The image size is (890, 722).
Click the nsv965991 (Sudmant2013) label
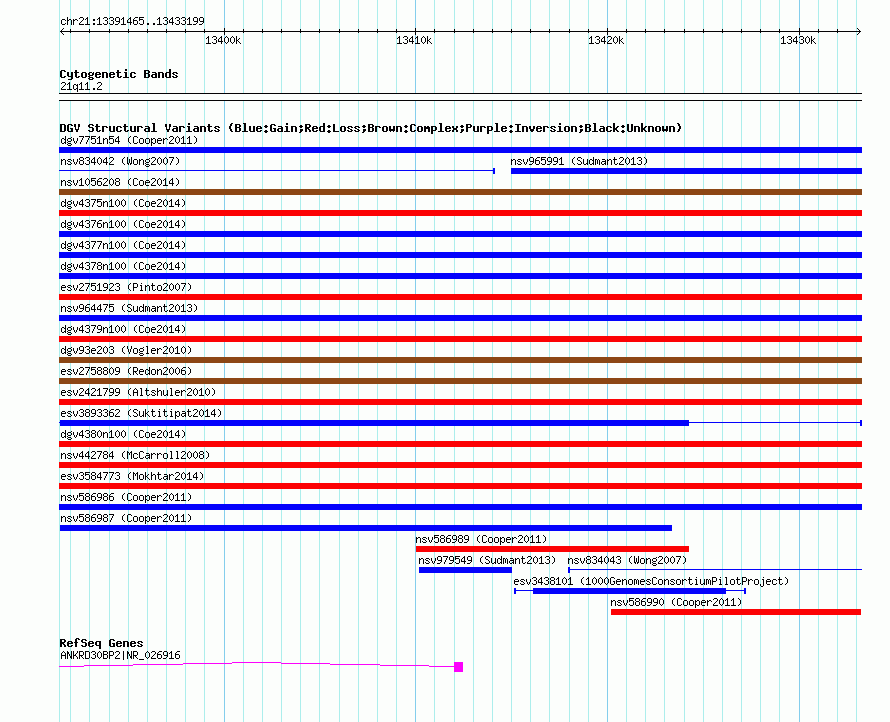click(x=579, y=161)
